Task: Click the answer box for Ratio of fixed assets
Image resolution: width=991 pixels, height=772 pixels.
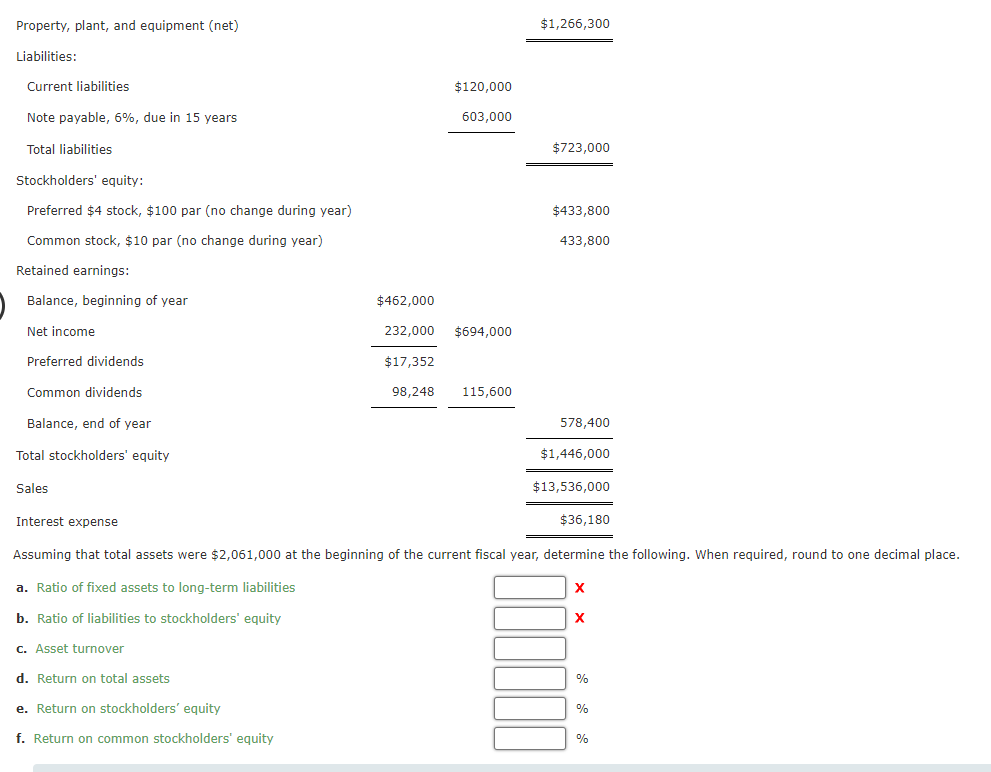Action: (x=529, y=587)
